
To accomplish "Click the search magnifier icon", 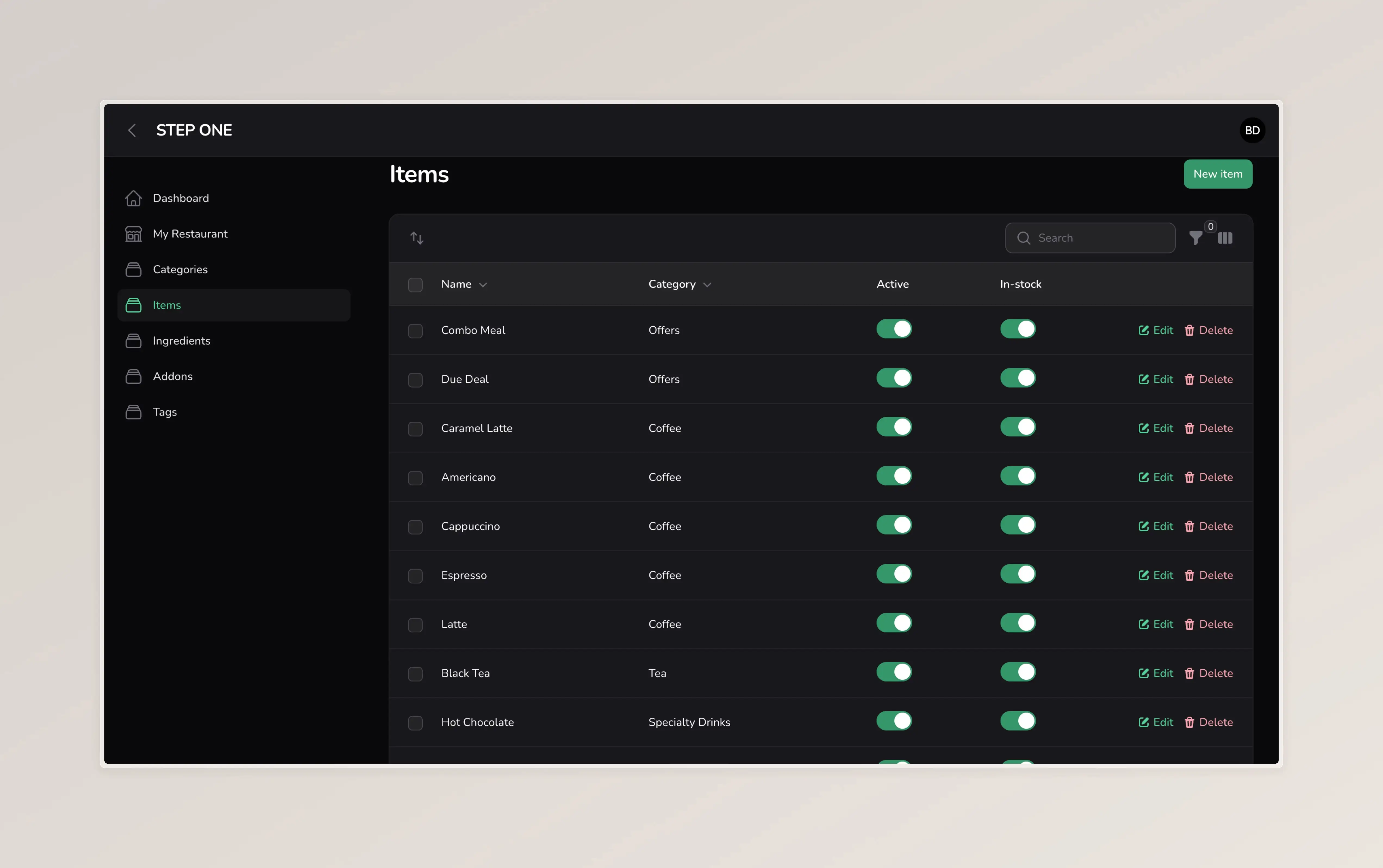I will [x=1023, y=238].
